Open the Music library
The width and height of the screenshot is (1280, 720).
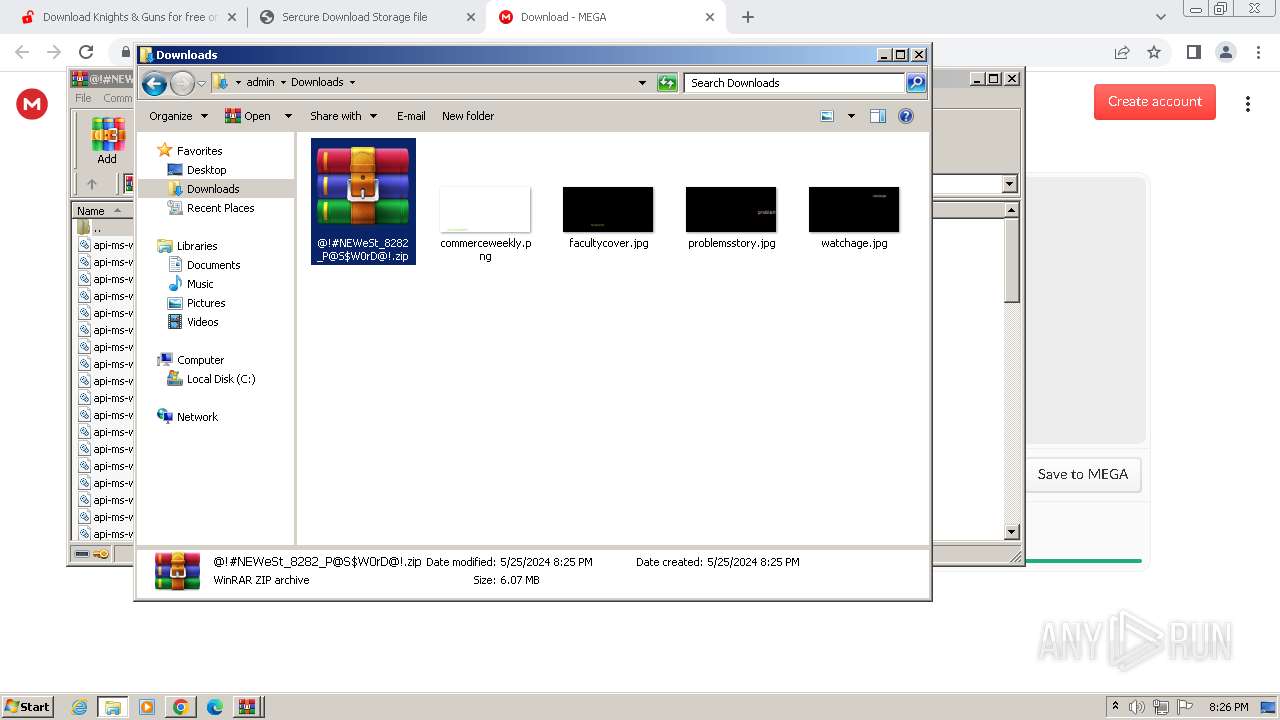pos(199,284)
